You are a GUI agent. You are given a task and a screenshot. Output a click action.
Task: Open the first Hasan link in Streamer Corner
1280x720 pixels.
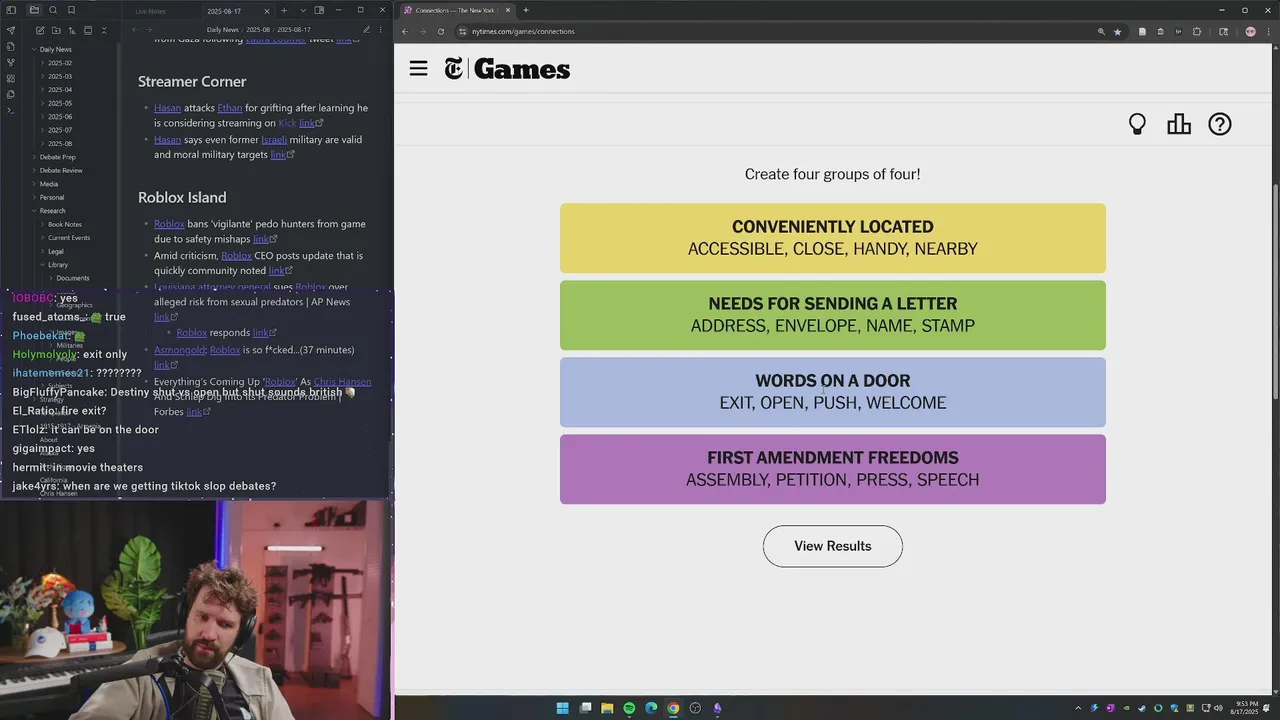[167, 108]
